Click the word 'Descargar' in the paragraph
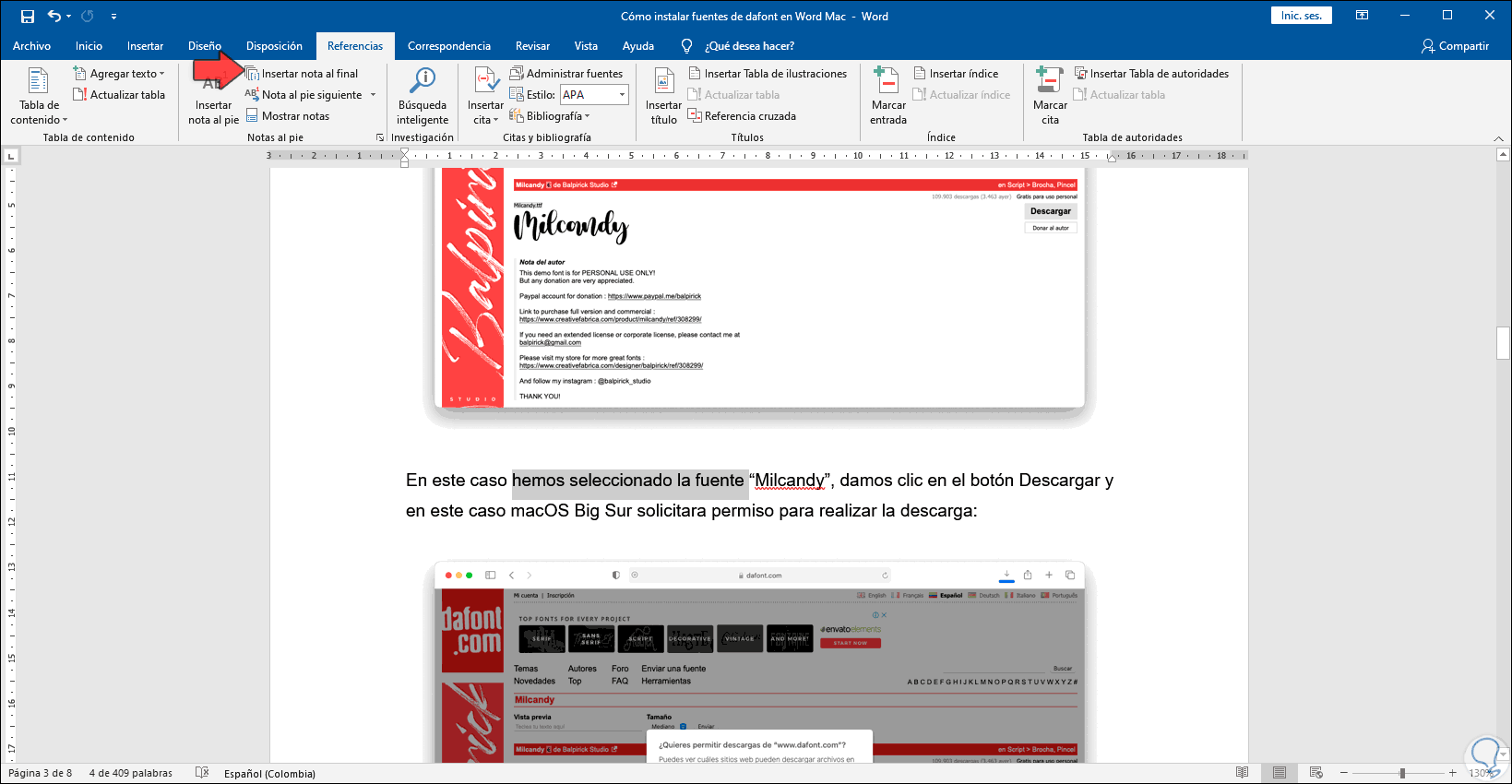 [x=1059, y=481]
